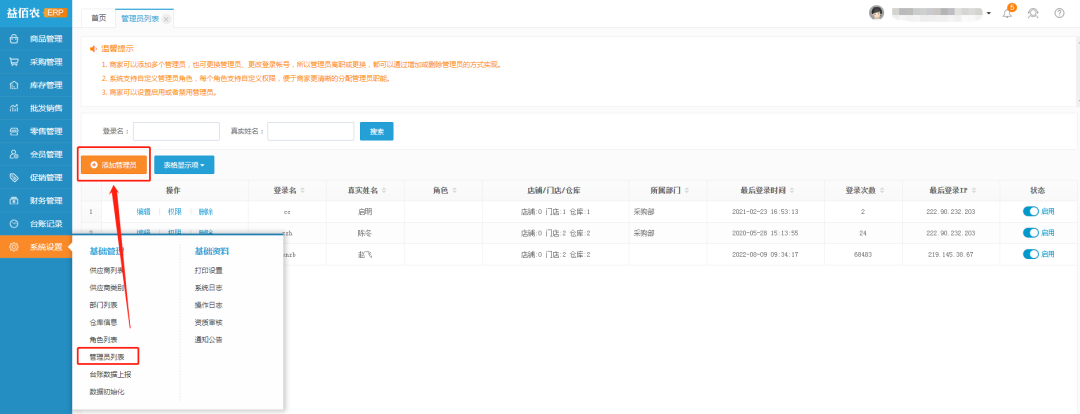Switch to the 首页 tab
Viewport: 1080px width, 414px height.
pos(98,18)
